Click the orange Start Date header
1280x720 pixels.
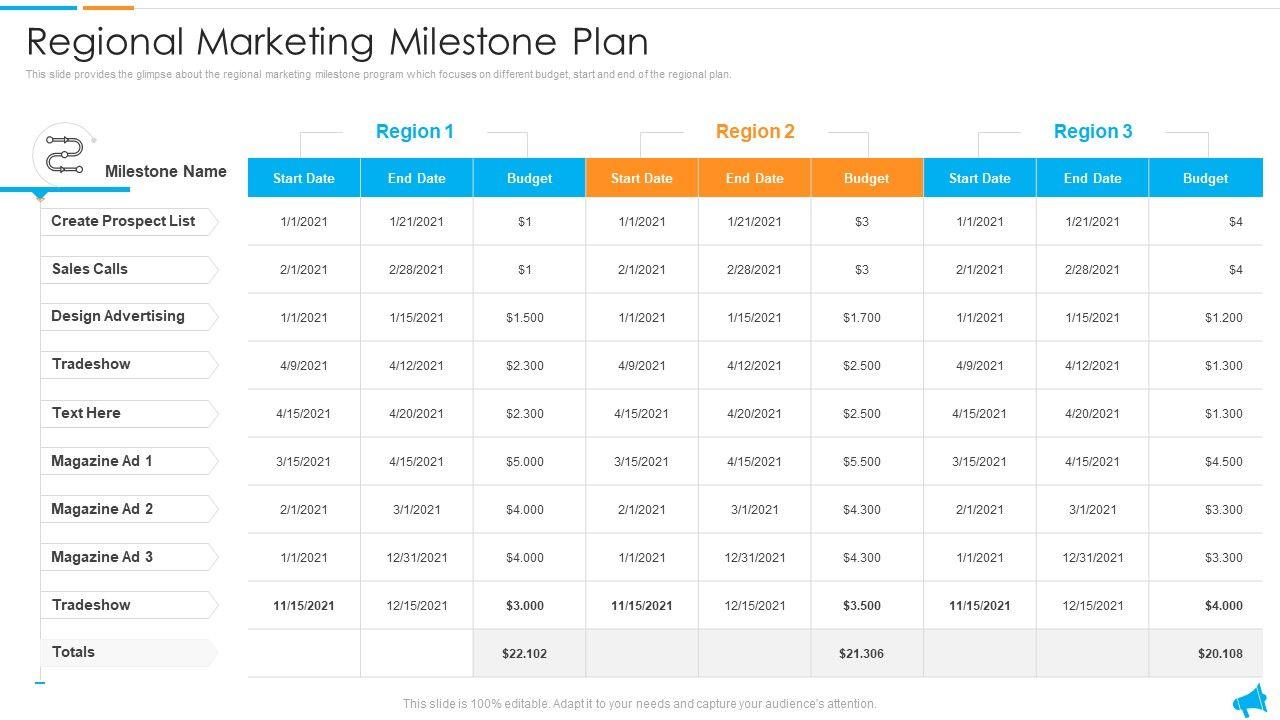(641, 178)
